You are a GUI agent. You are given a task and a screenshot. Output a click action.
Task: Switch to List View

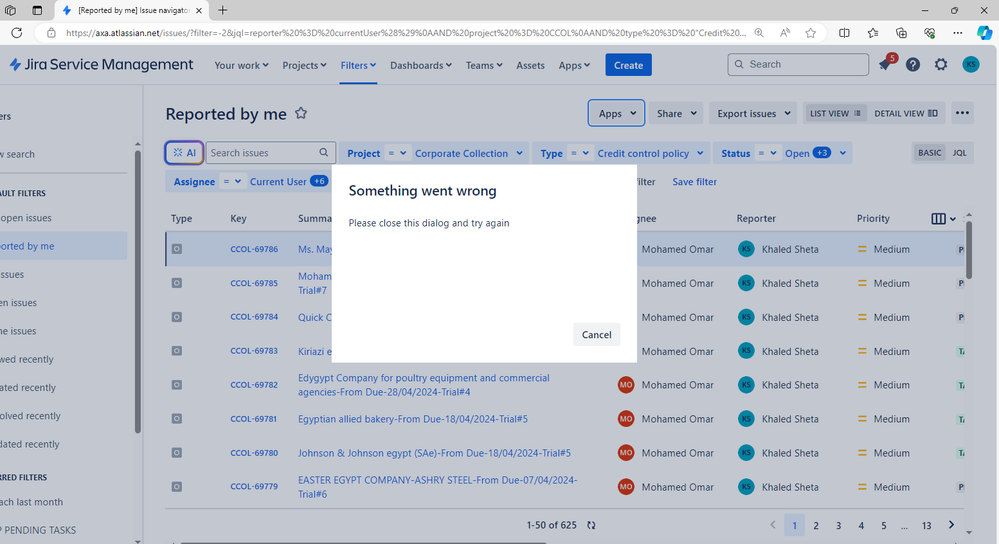835,113
